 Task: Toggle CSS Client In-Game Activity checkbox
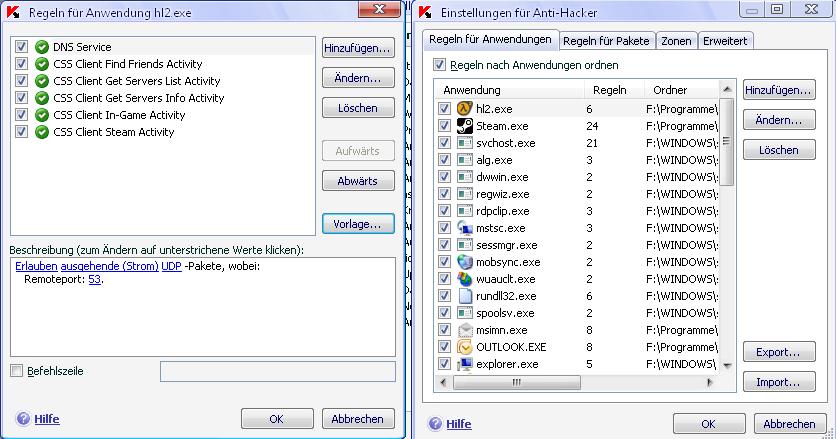tap(21, 114)
